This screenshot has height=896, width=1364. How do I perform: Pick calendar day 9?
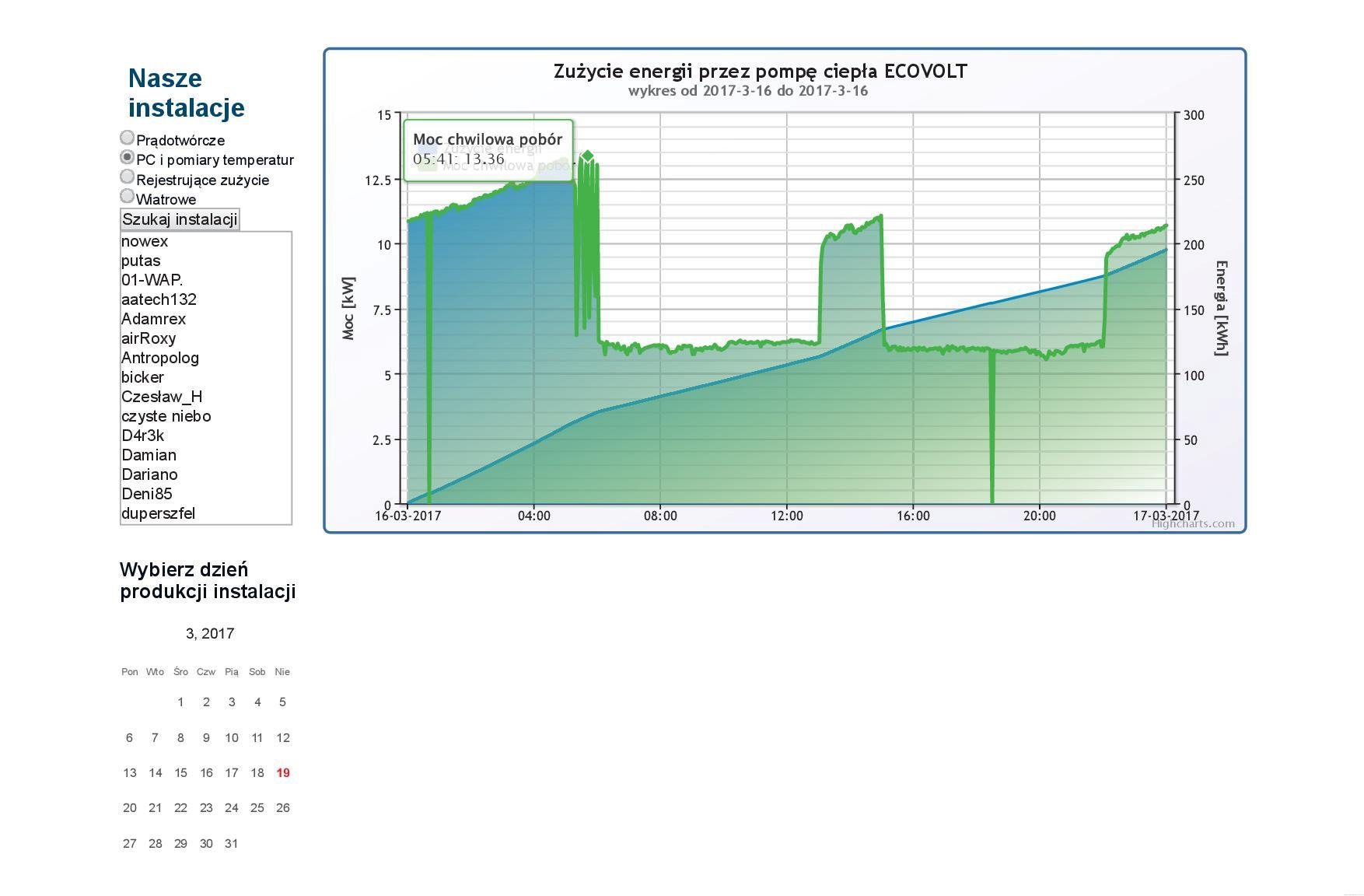point(206,737)
